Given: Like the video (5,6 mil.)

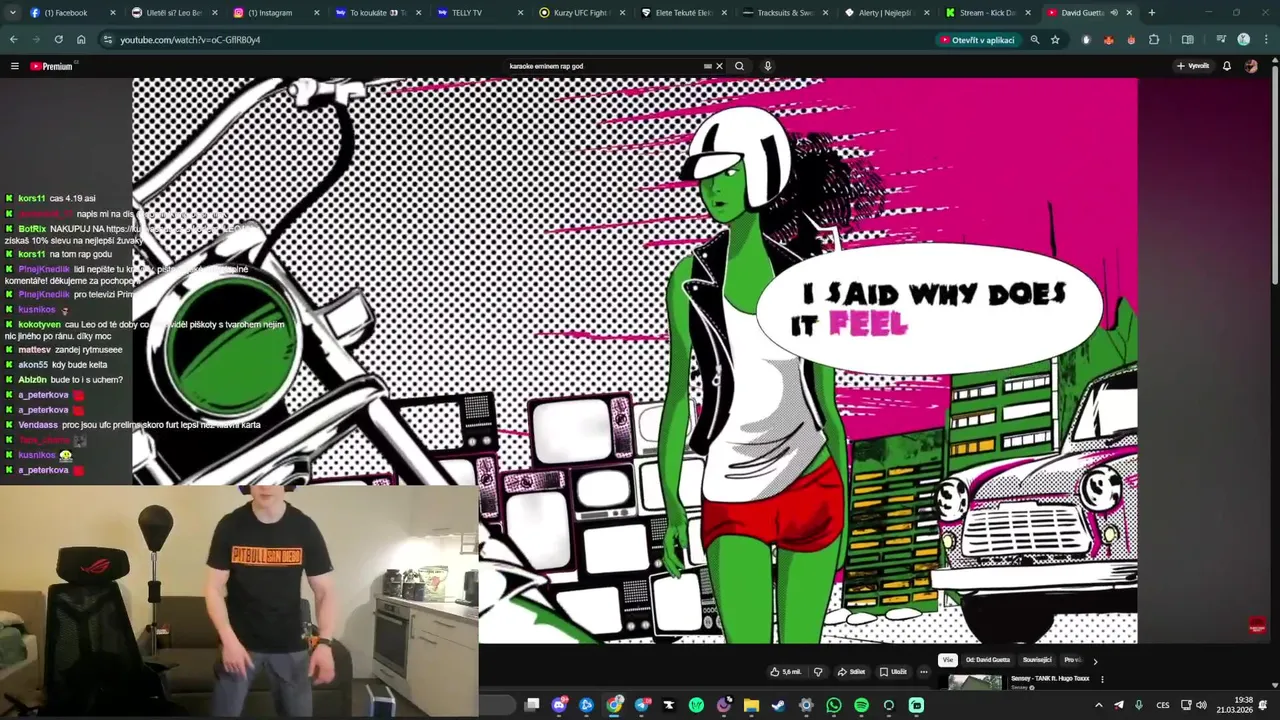Looking at the screenshot, I should (786, 672).
